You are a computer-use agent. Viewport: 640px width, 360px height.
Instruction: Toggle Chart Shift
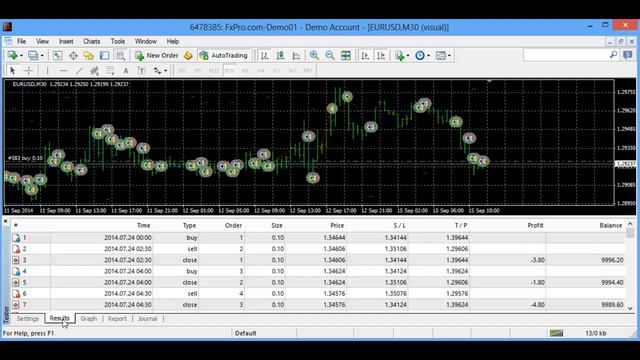pyautogui.click(x=381, y=56)
